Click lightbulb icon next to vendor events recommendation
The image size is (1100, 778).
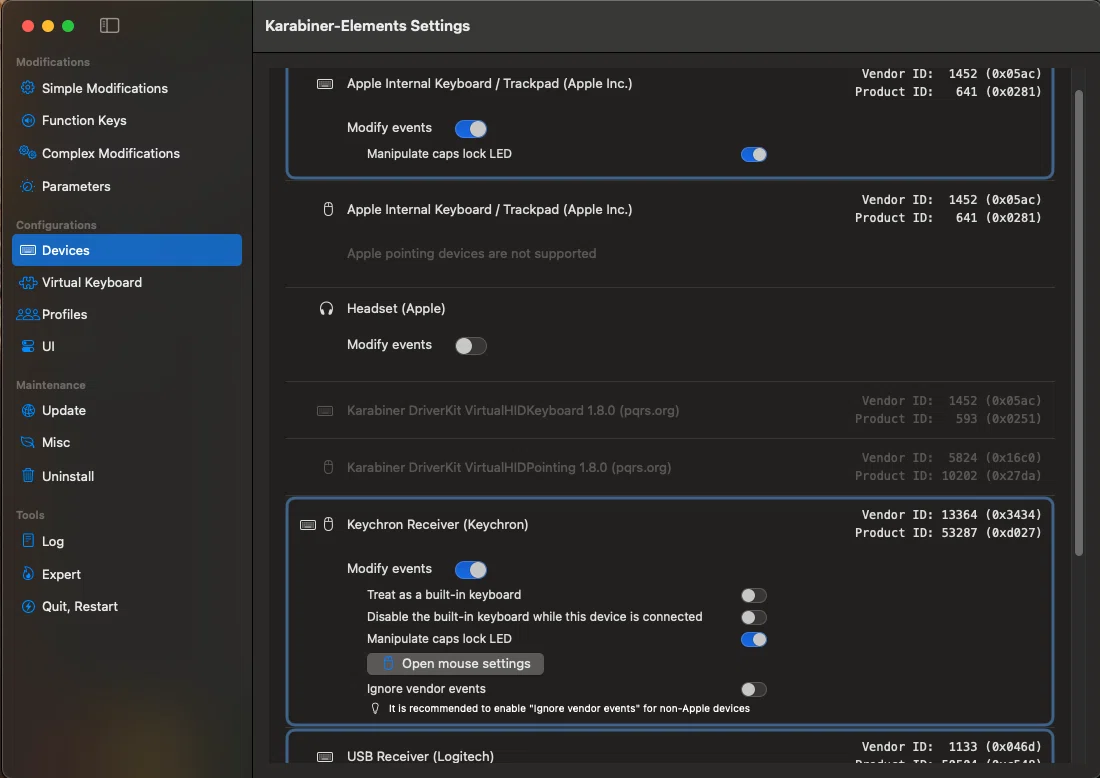coord(375,709)
